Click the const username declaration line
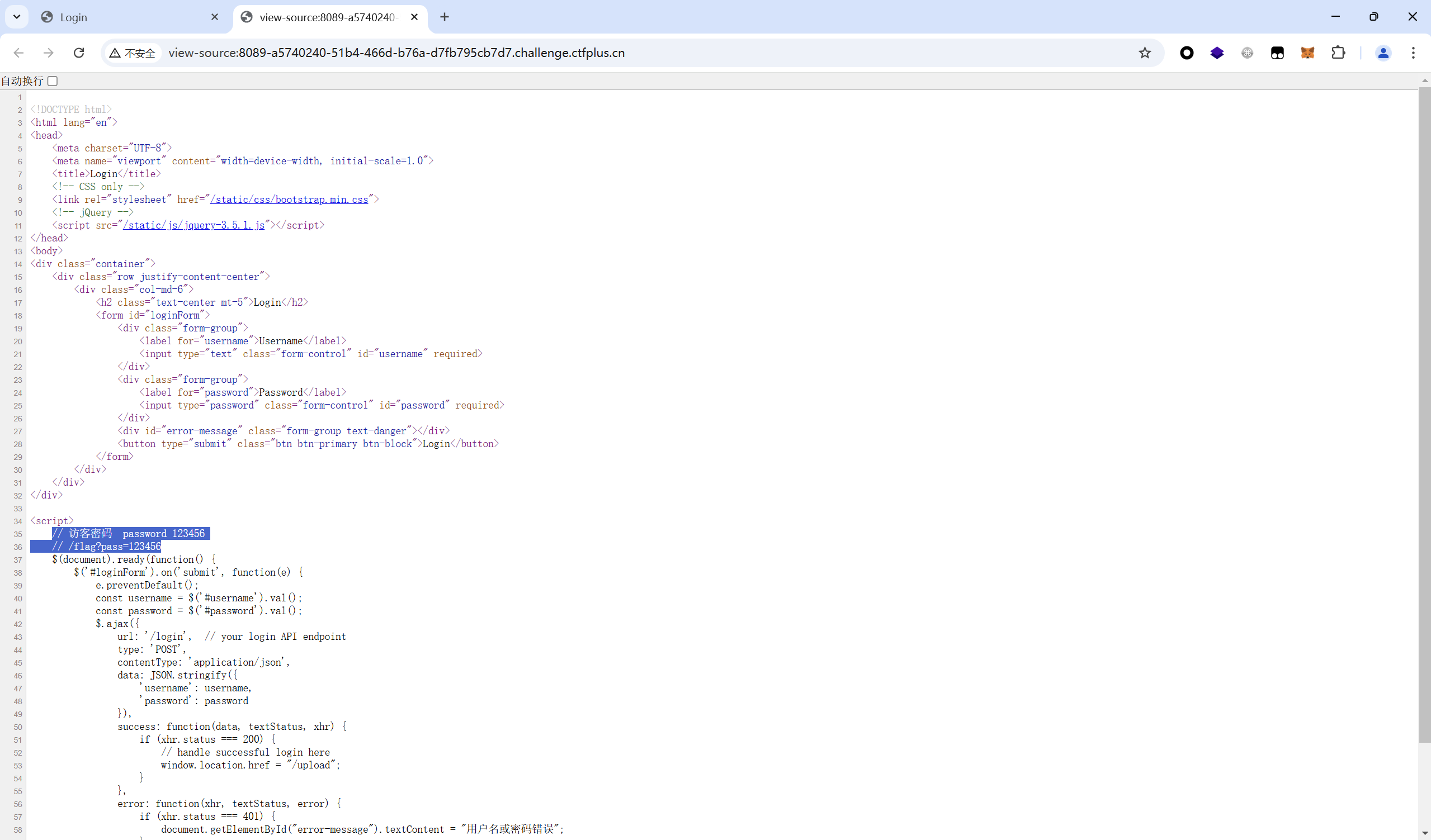This screenshot has height=840, width=1431. click(x=199, y=598)
